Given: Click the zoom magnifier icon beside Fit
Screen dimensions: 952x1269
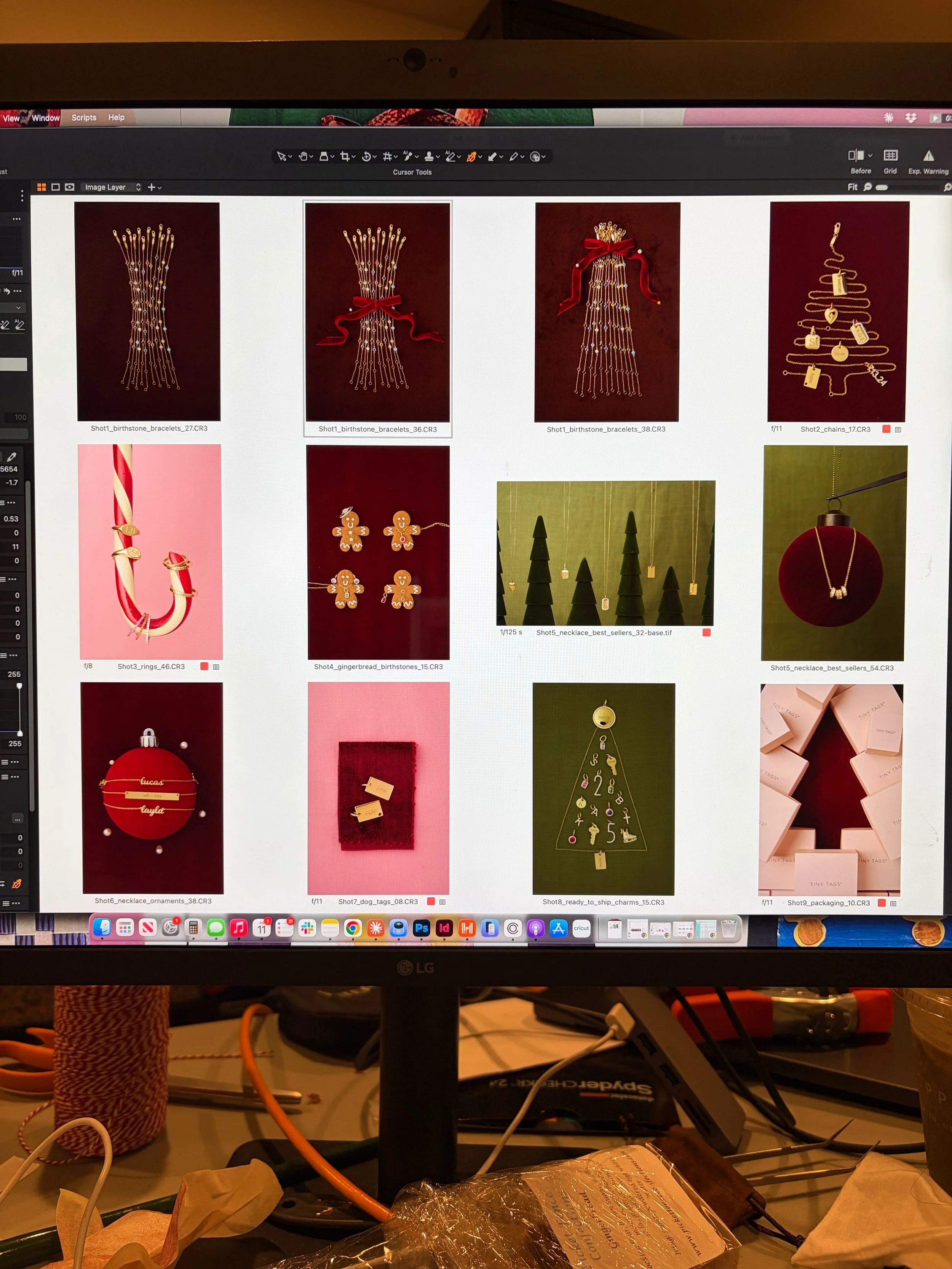Looking at the screenshot, I should (x=867, y=187).
